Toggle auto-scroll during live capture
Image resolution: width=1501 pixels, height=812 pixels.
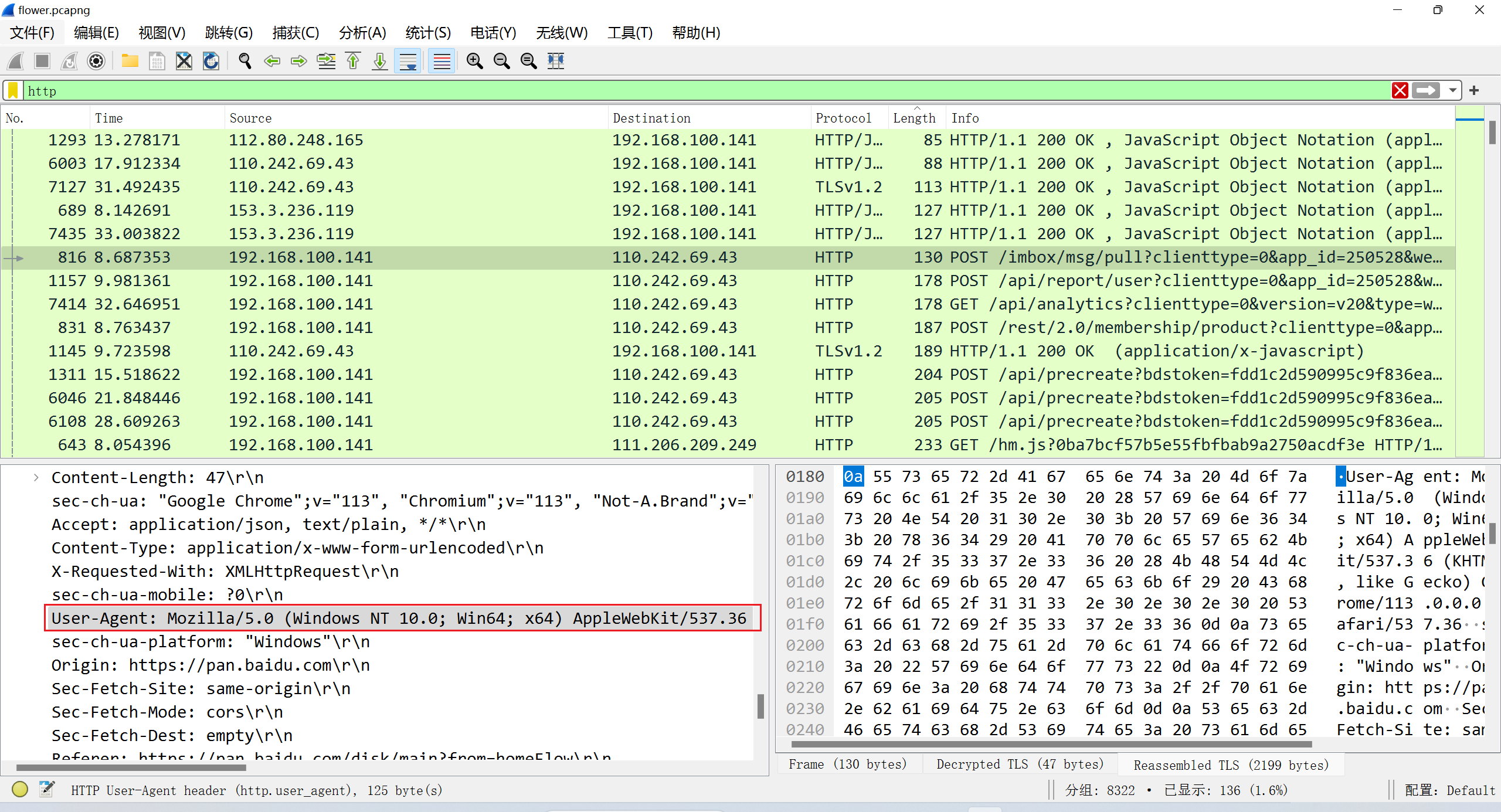coord(408,61)
